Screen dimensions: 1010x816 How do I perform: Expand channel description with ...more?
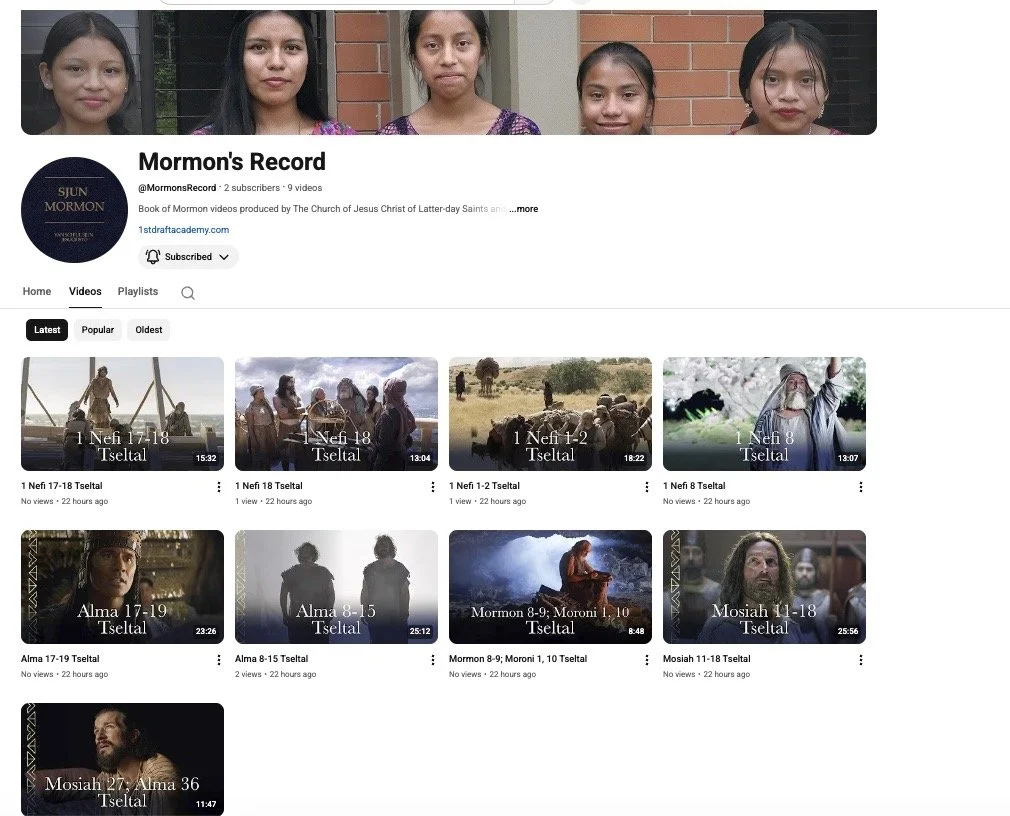coord(524,209)
